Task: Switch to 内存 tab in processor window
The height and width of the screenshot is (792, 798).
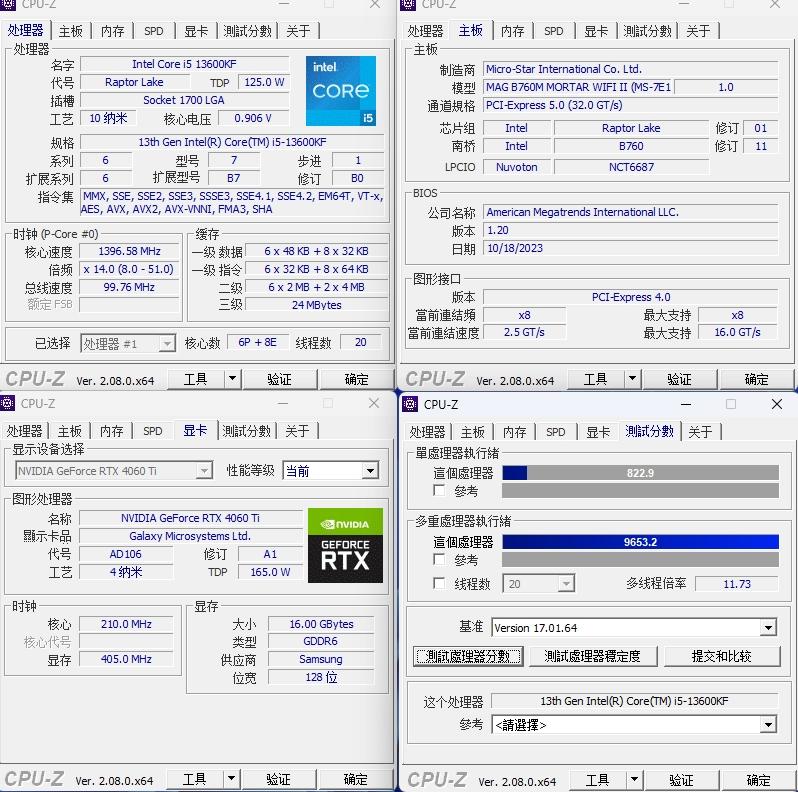Action: pyautogui.click(x=112, y=31)
